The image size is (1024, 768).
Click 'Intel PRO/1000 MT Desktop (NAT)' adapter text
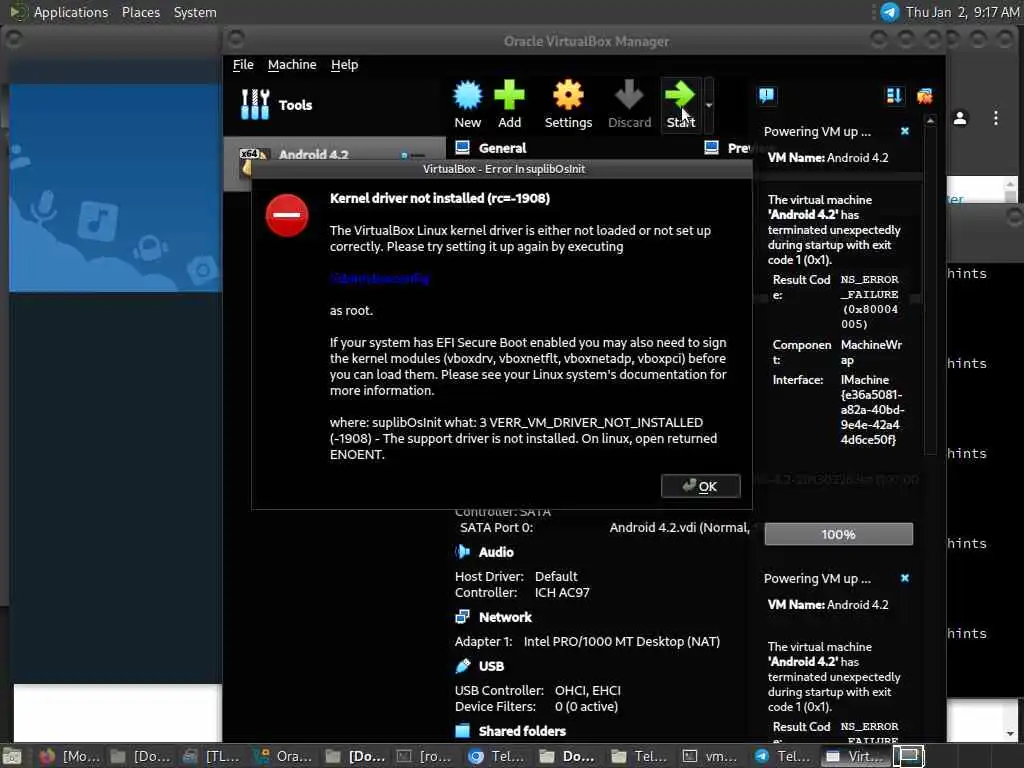point(622,642)
